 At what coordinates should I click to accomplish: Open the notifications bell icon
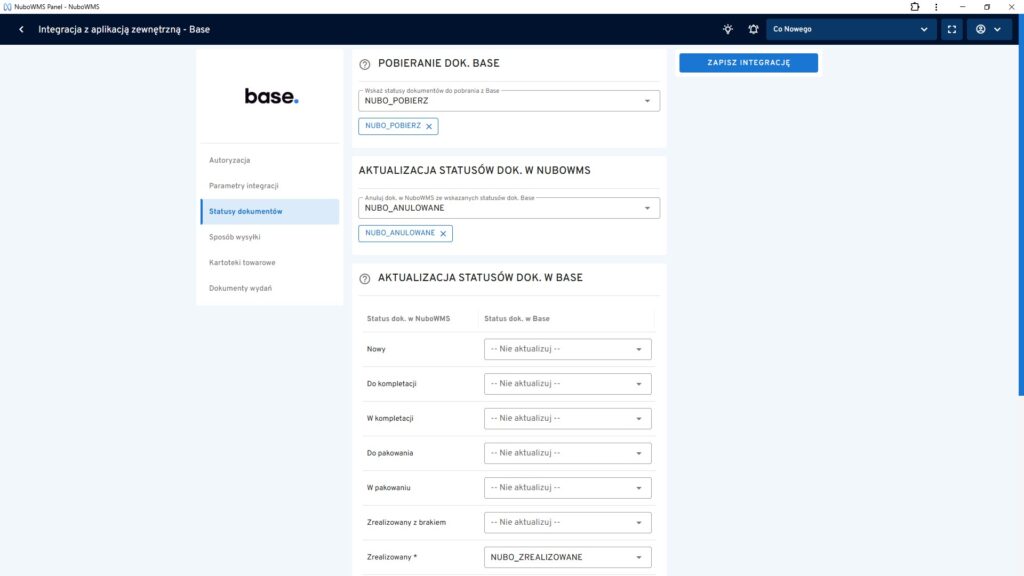[753, 29]
